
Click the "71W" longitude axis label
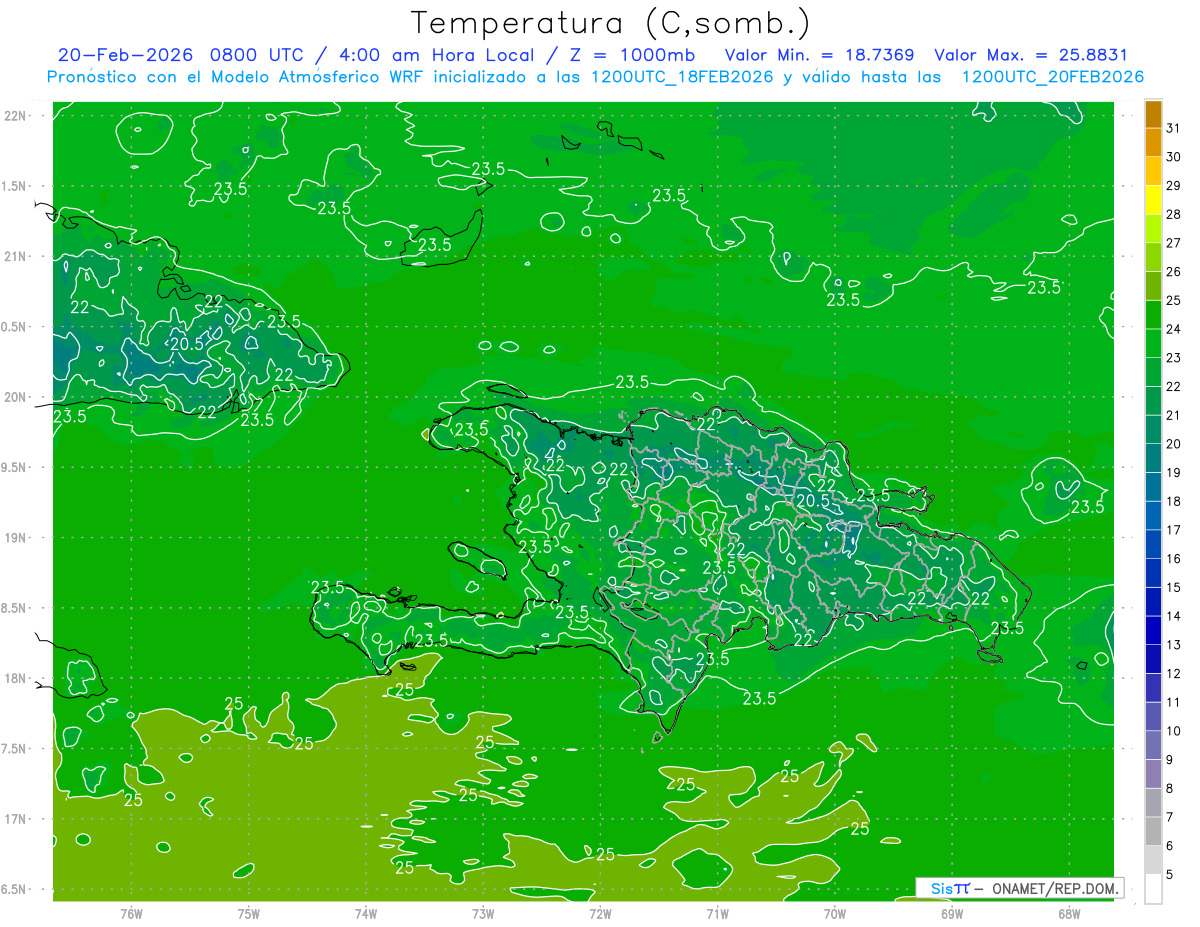click(x=717, y=914)
